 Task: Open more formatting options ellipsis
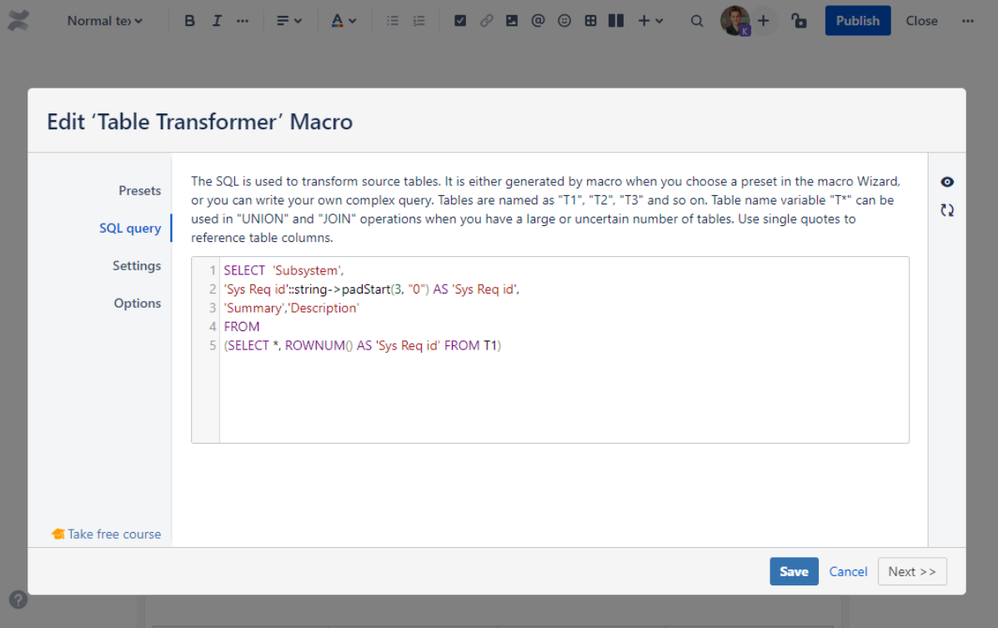[242, 21]
